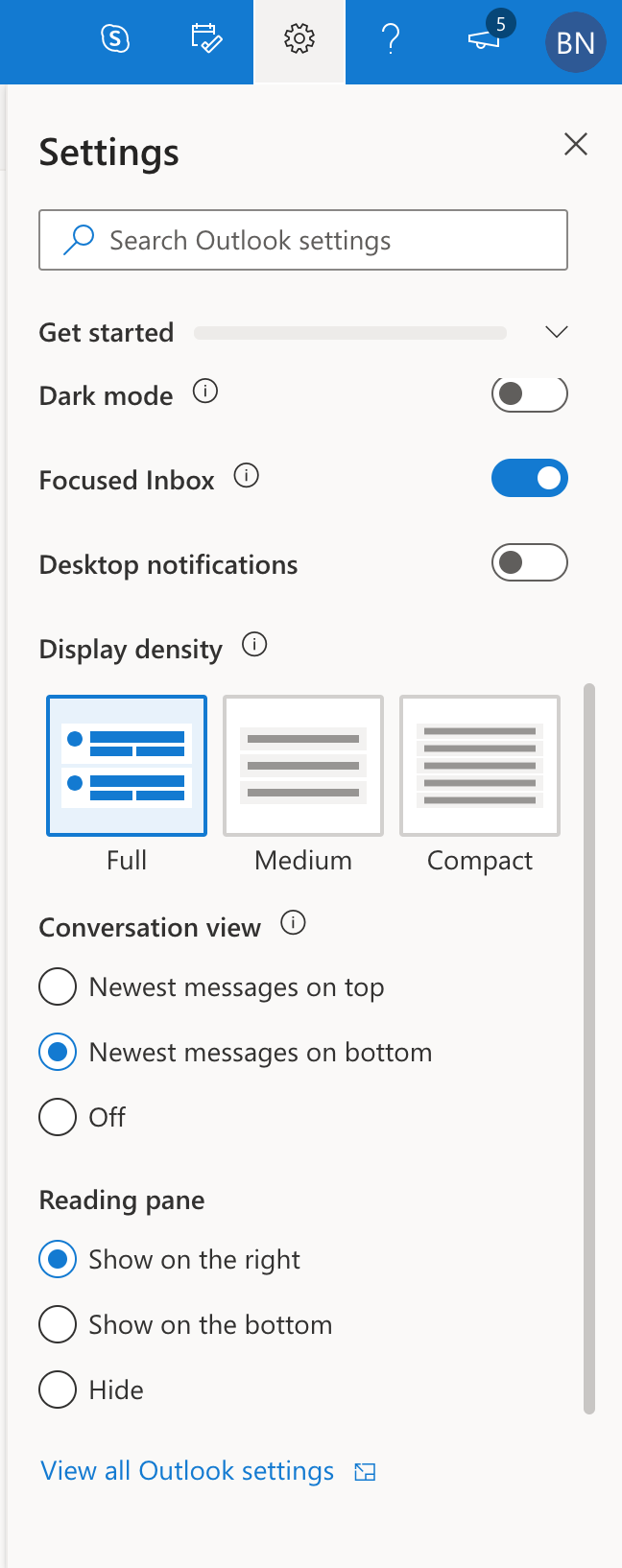Click the Focused Inbox info icon

(247, 476)
